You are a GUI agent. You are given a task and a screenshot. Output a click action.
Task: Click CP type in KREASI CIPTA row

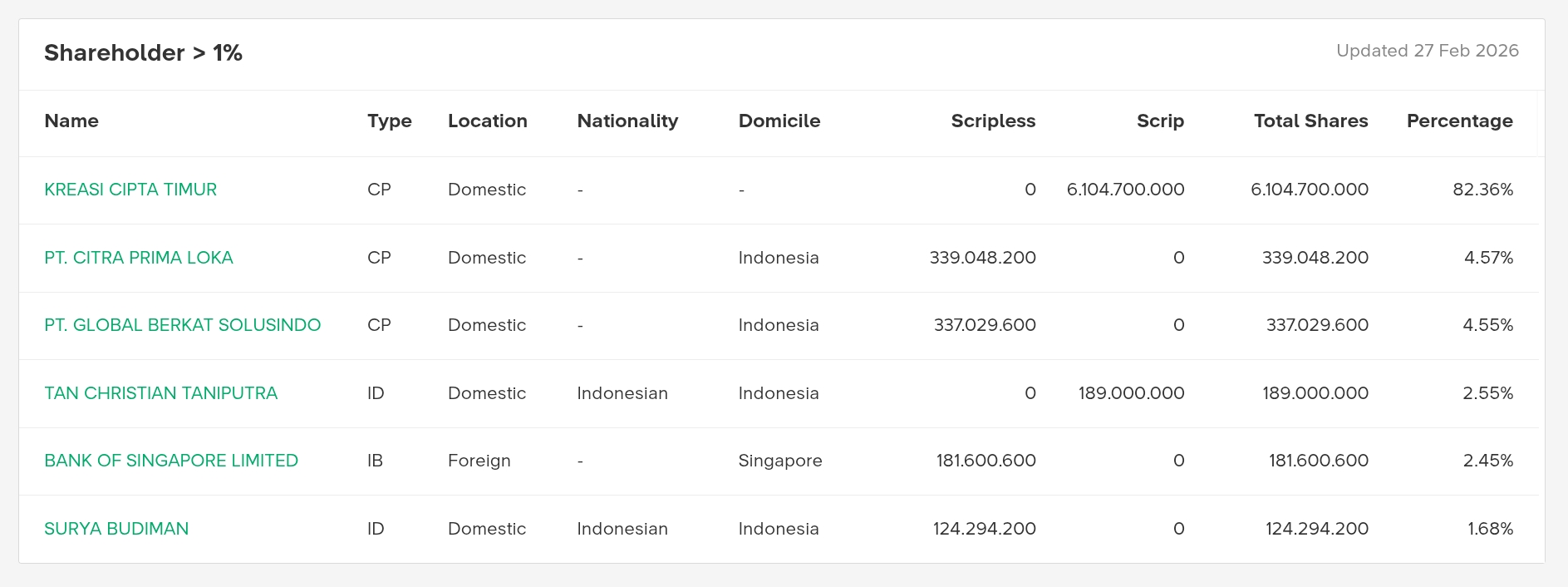point(379,190)
